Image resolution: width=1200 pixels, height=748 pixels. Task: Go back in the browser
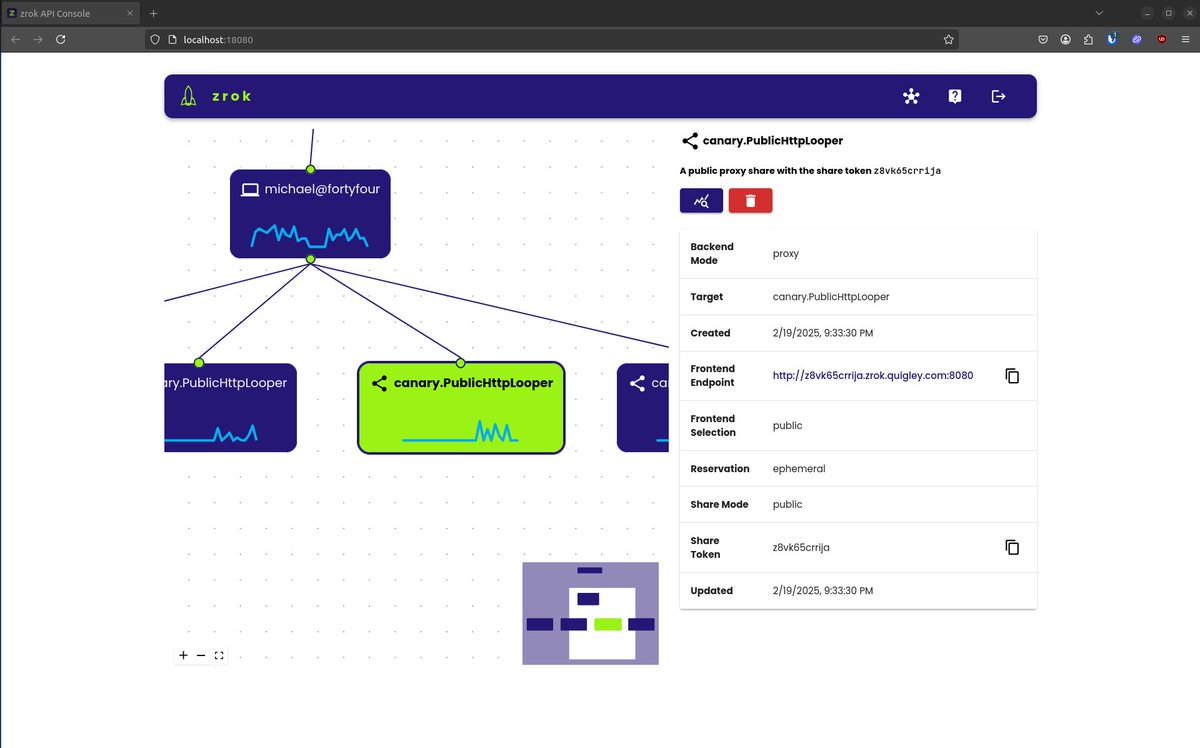[x=15, y=39]
